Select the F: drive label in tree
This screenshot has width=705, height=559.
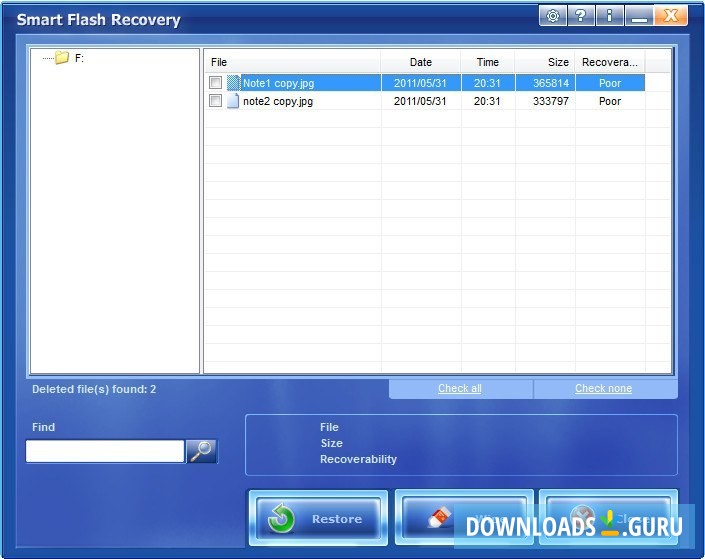tap(79, 58)
